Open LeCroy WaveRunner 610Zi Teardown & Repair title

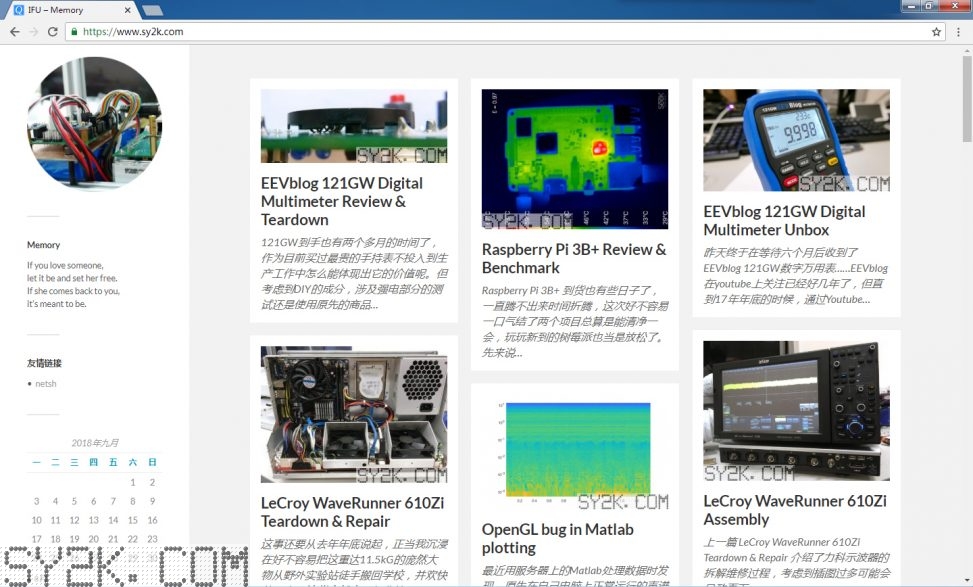(x=352, y=512)
